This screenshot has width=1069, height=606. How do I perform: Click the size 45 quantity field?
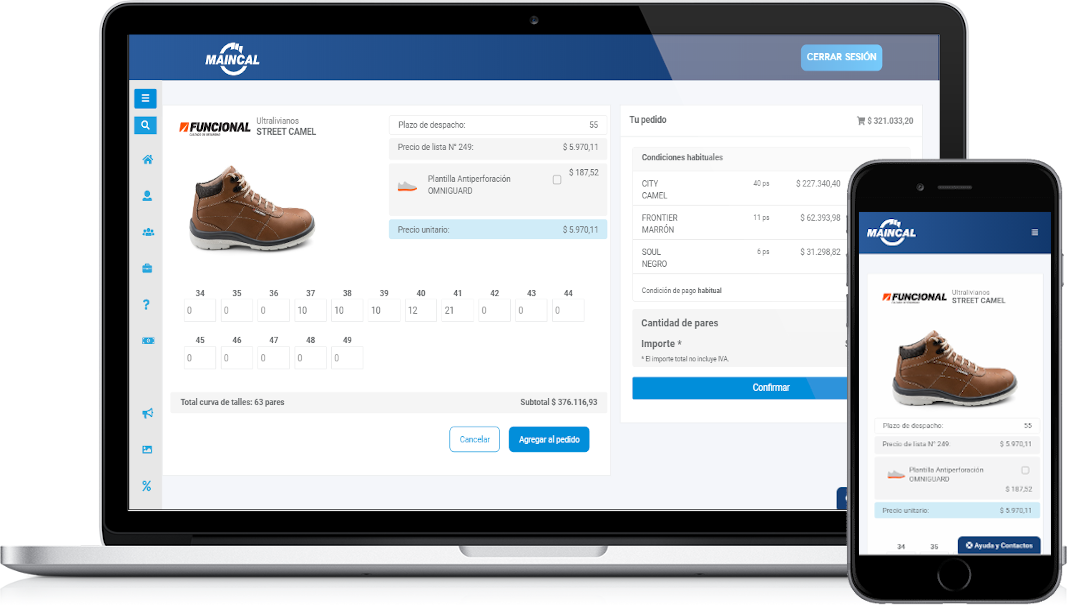(200, 358)
